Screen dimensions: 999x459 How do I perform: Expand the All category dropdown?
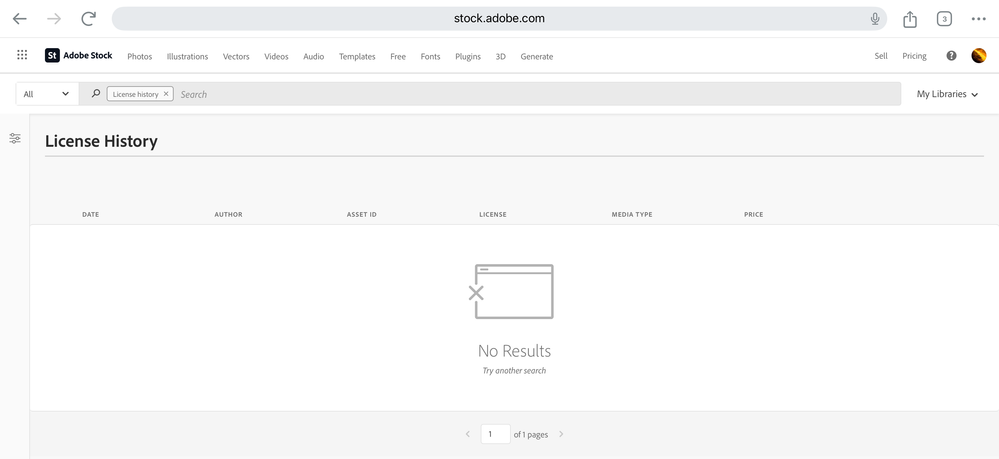click(x=46, y=94)
